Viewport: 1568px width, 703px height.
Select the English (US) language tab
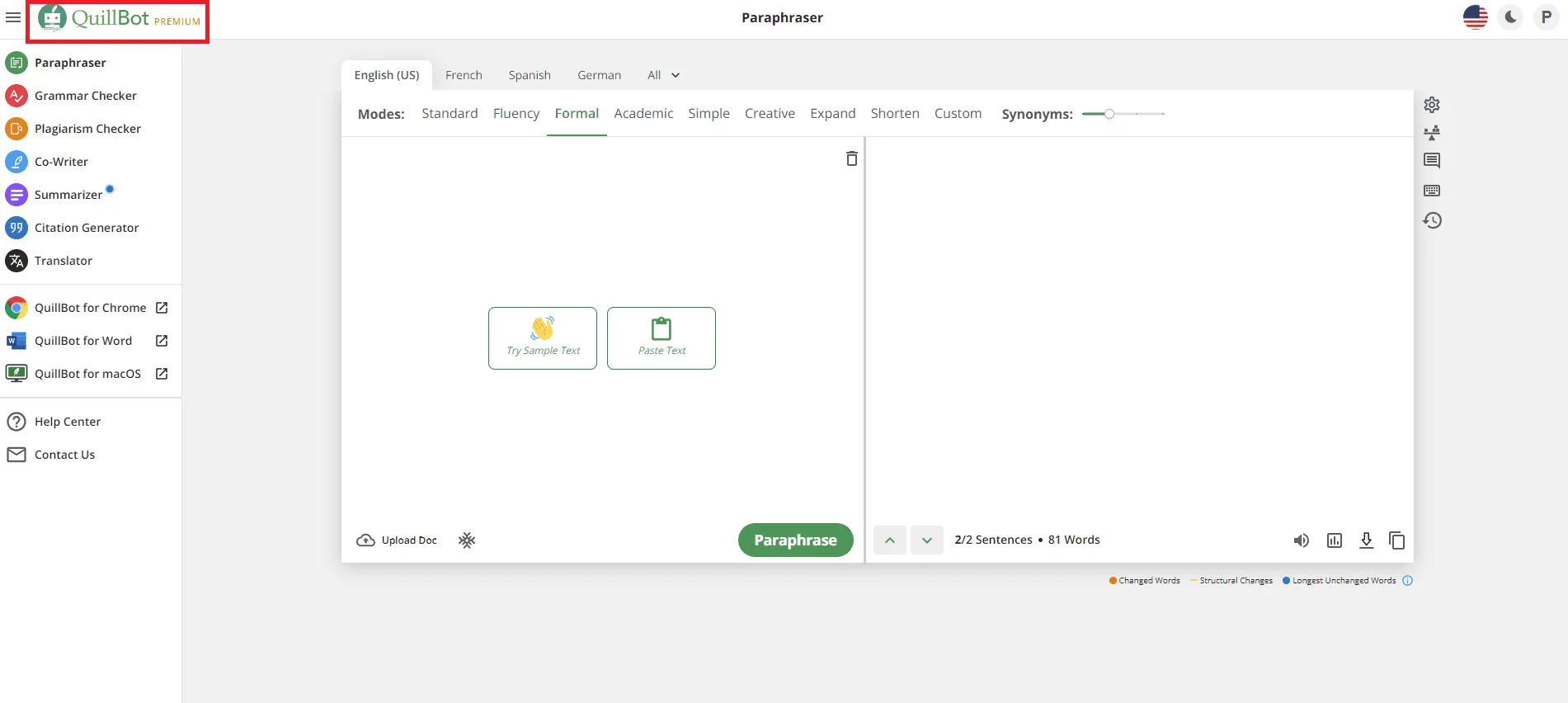387,75
